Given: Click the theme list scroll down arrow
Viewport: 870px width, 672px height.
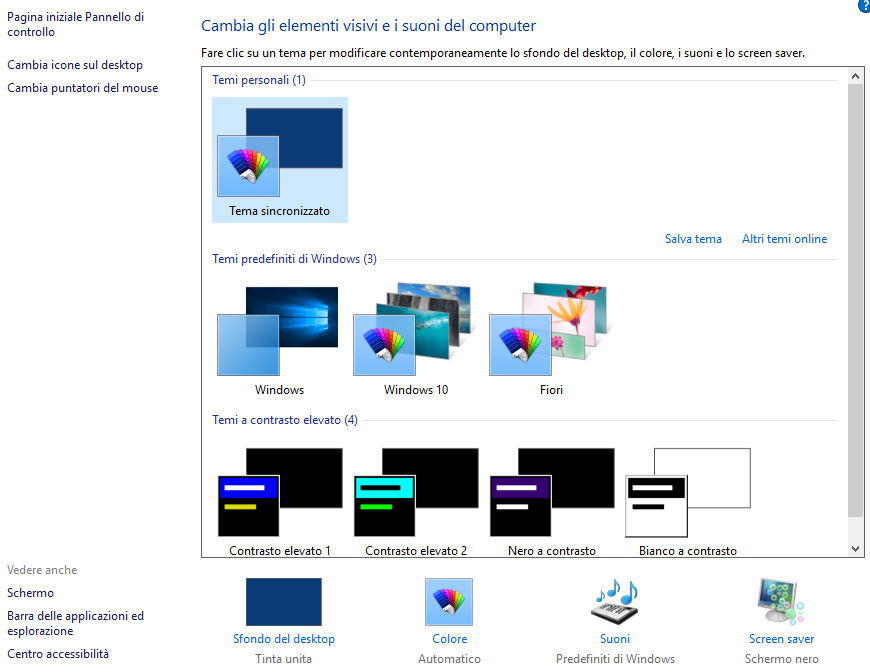Looking at the screenshot, I should pos(855,549).
